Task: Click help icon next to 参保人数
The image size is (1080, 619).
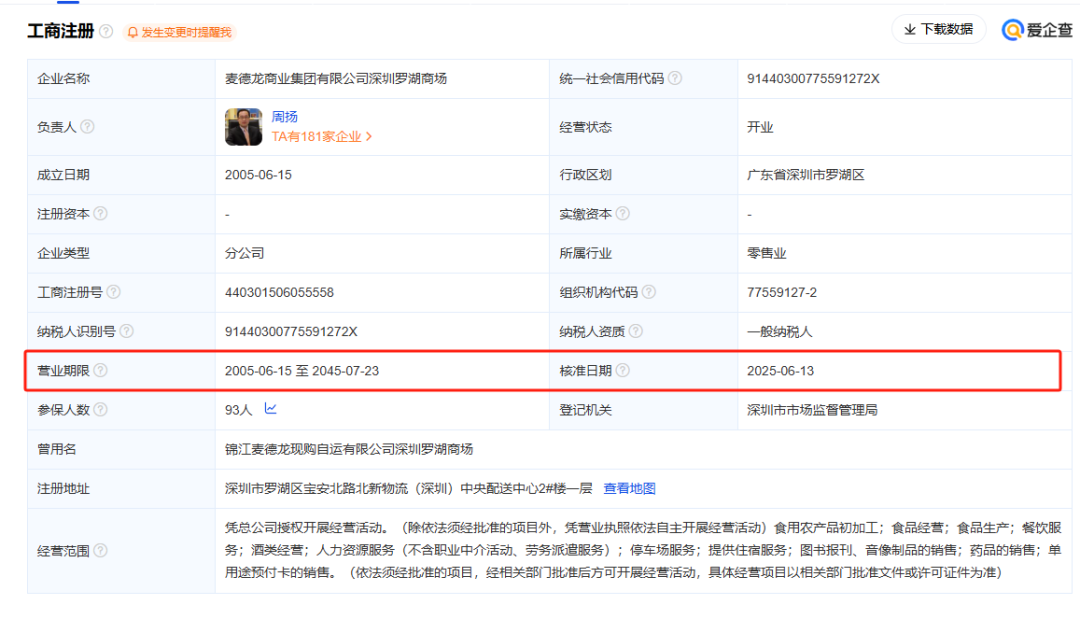Action: click(101, 410)
